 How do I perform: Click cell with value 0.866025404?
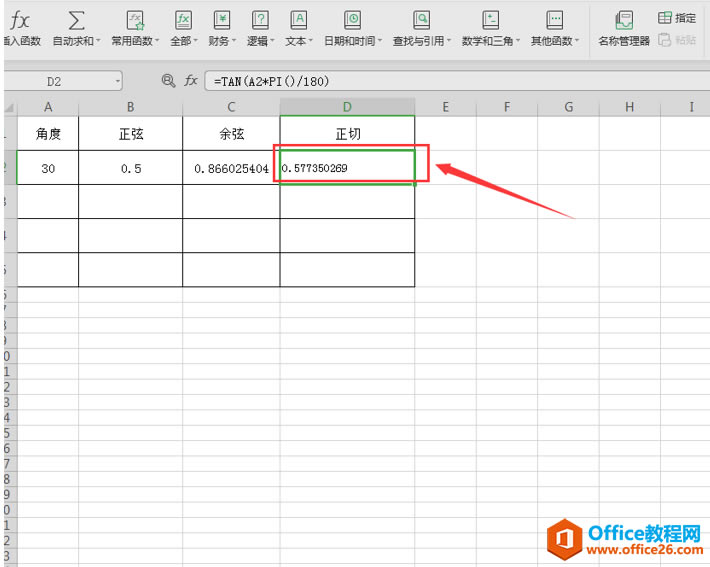[231, 168]
